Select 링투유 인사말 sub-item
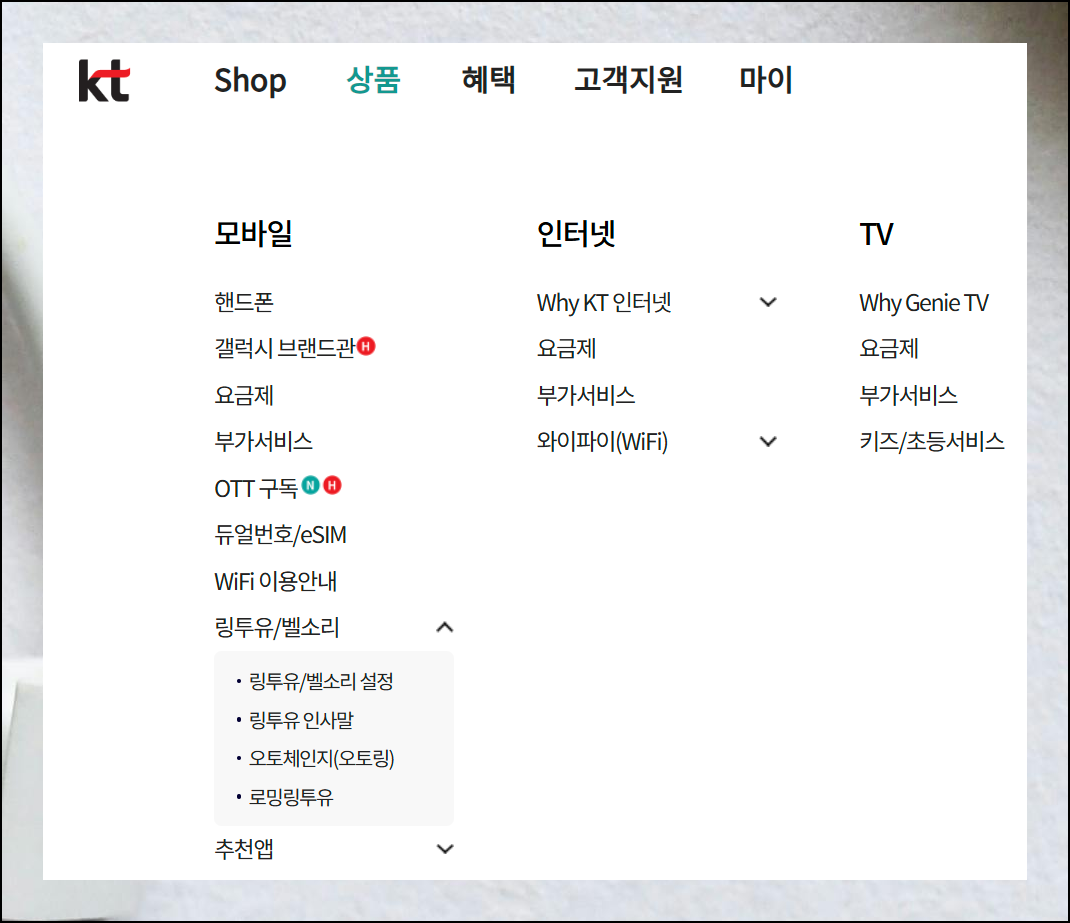The width and height of the screenshot is (1070, 923). click(x=301, y=720)
